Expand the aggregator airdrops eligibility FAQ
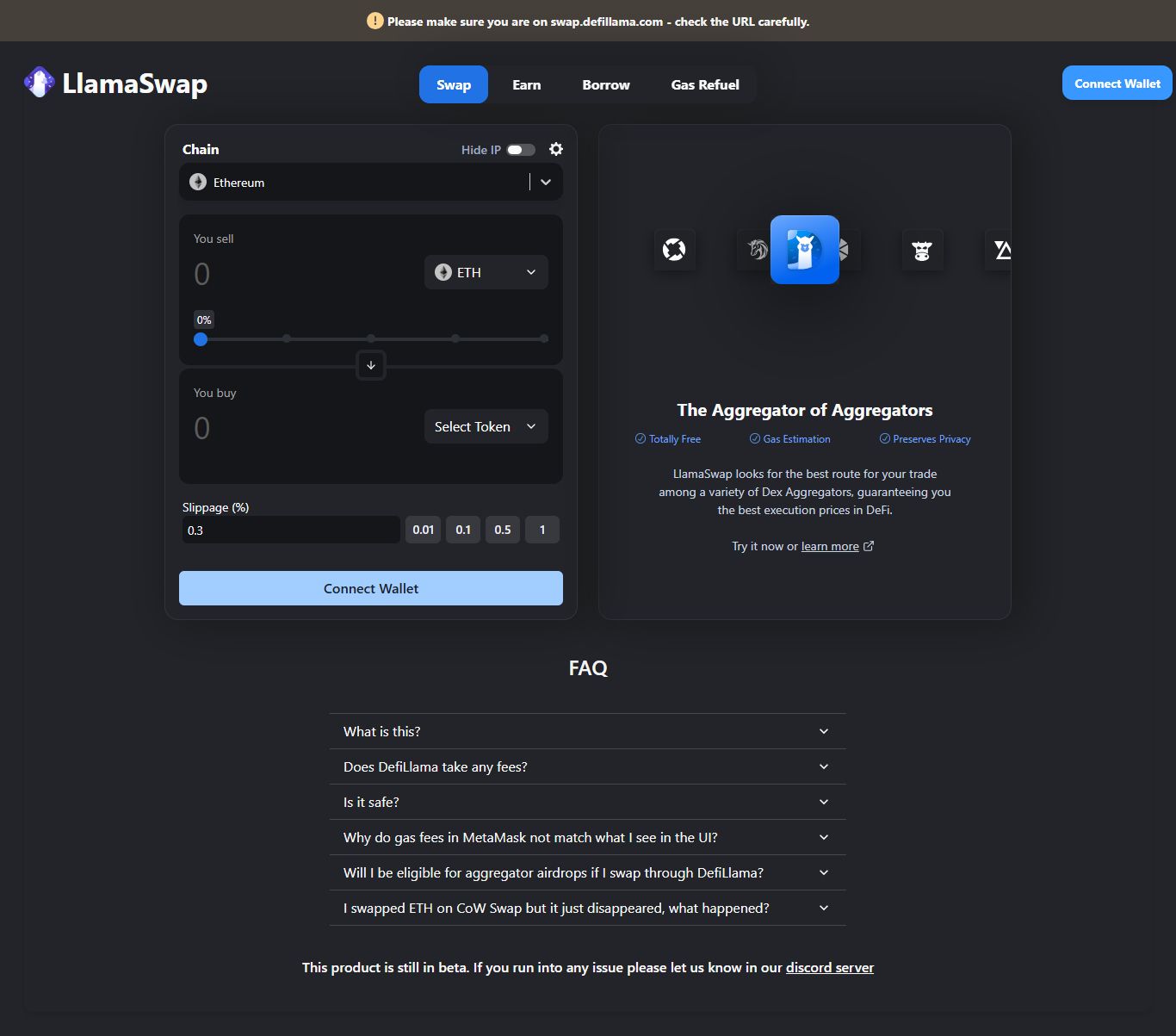The image size is (1176, 1036). point(588,872)
